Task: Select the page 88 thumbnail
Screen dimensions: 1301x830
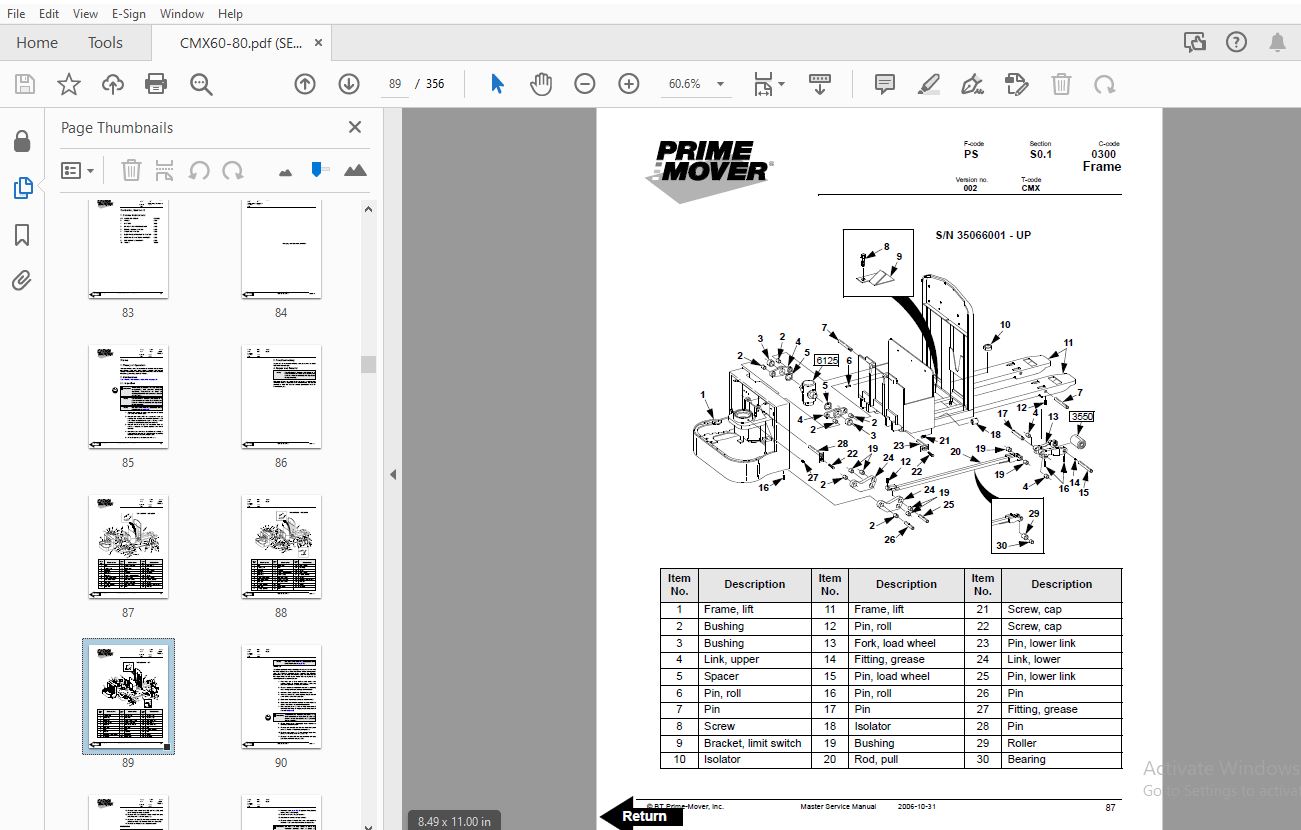Action: (x=281, y=546)
